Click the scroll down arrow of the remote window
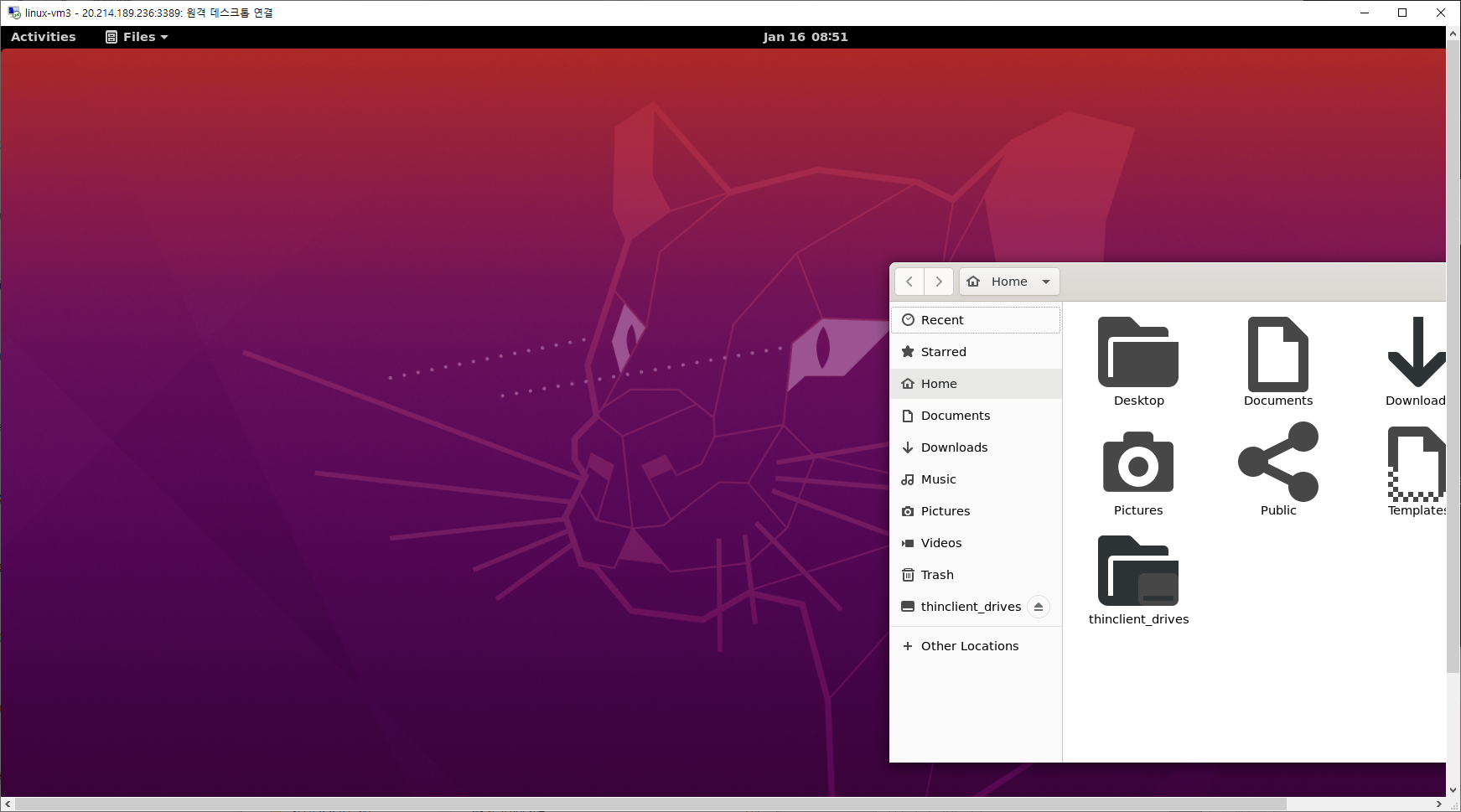The height and width of the screenshot is (812, 1461). (x=1453, y=790)
